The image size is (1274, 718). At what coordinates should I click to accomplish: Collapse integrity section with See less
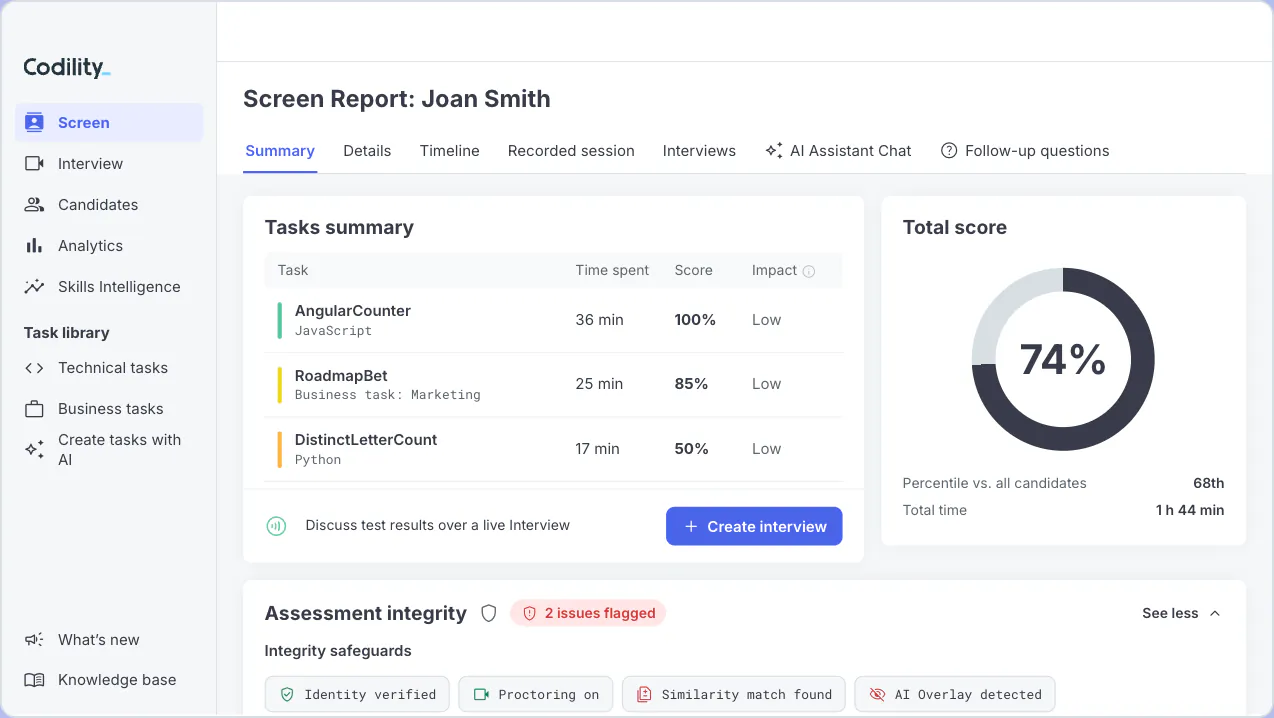click(1182, 613)
